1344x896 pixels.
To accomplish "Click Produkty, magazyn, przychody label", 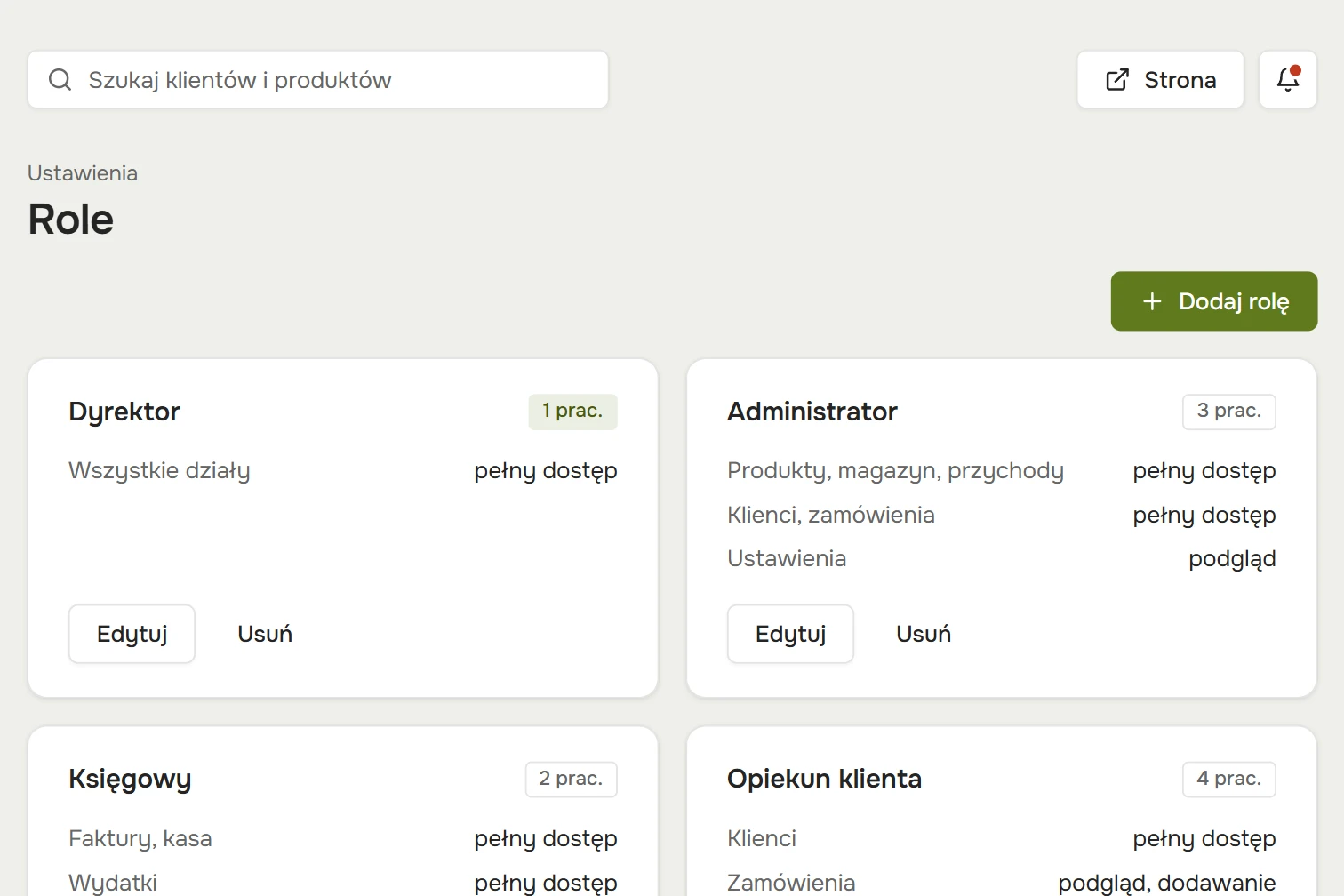I will point(895,471).
